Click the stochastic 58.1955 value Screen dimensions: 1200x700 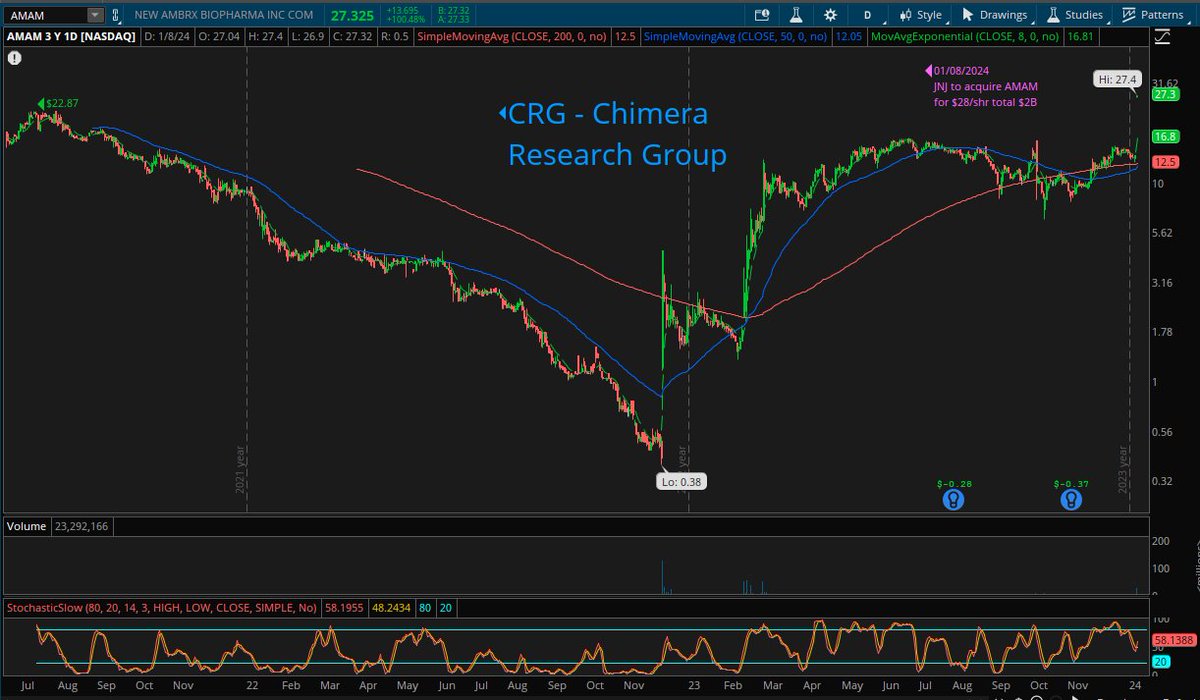click(345, 607)
